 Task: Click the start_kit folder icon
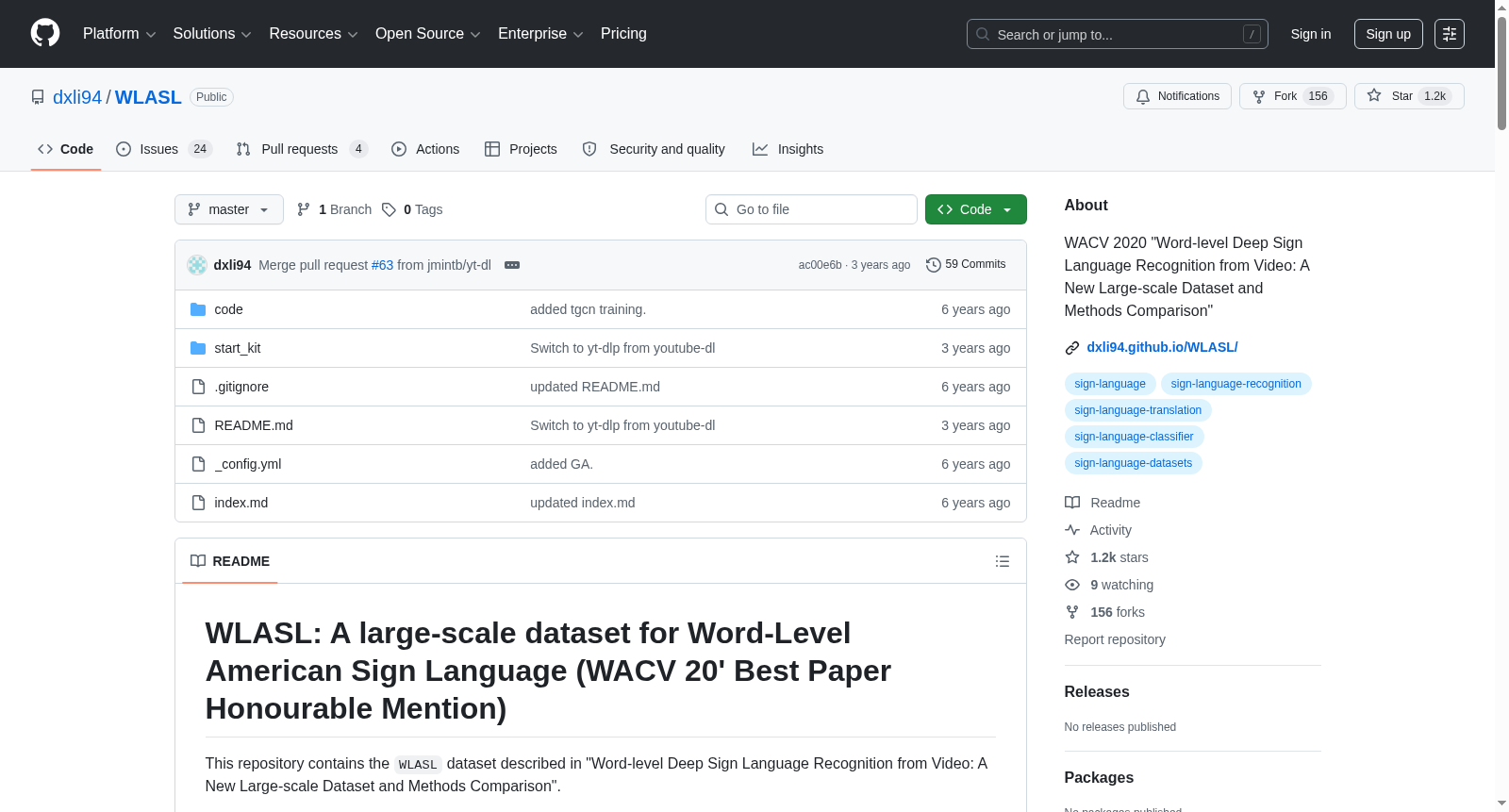[x=198, y=348]
